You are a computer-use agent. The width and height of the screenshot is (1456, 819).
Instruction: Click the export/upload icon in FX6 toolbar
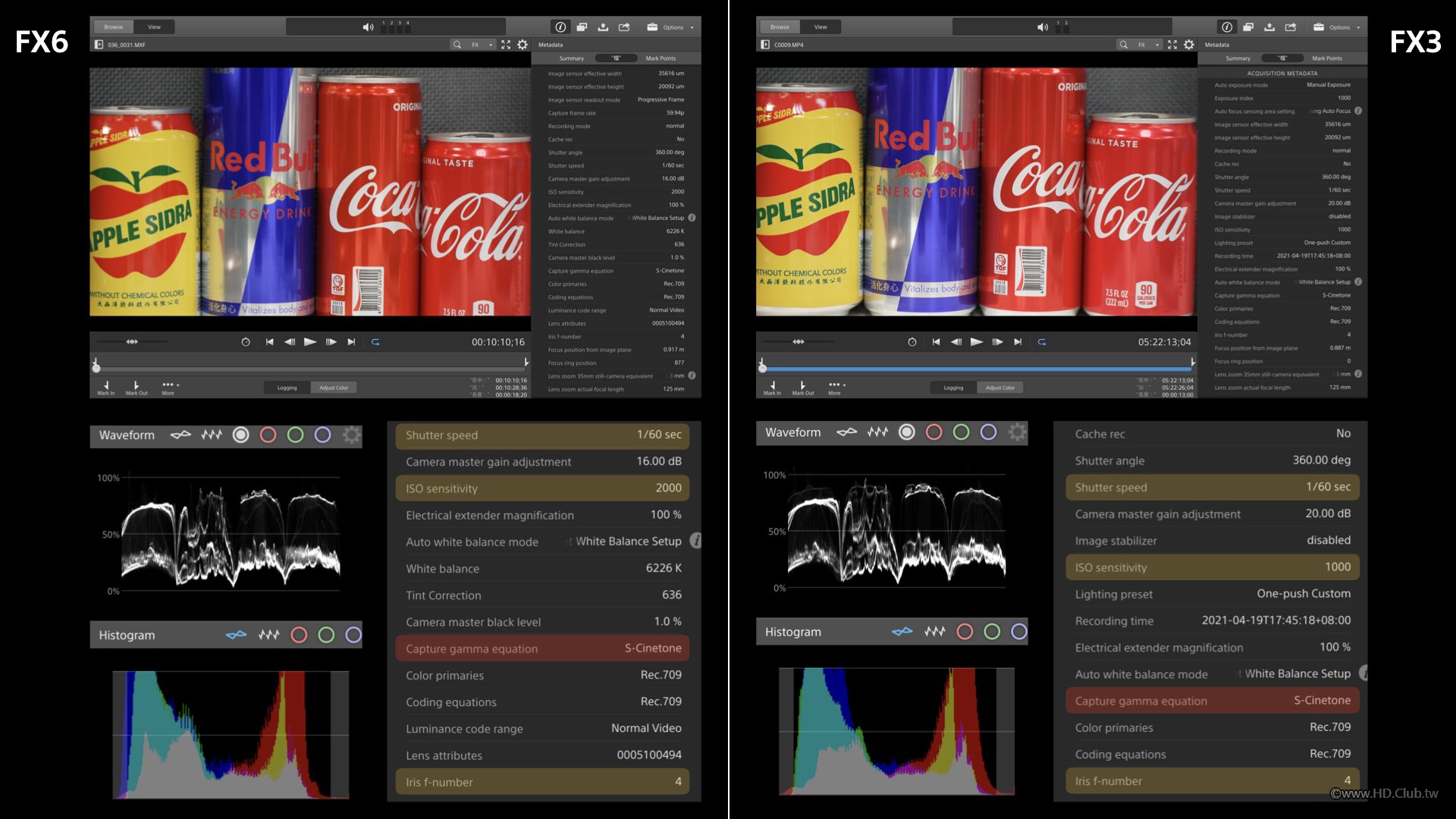tap(603, 27)
